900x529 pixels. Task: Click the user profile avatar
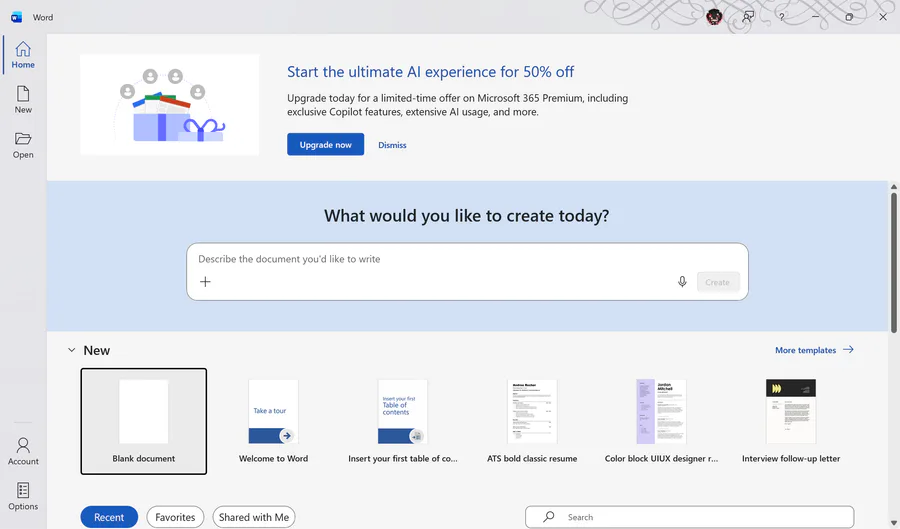click(x=714, y=17)
